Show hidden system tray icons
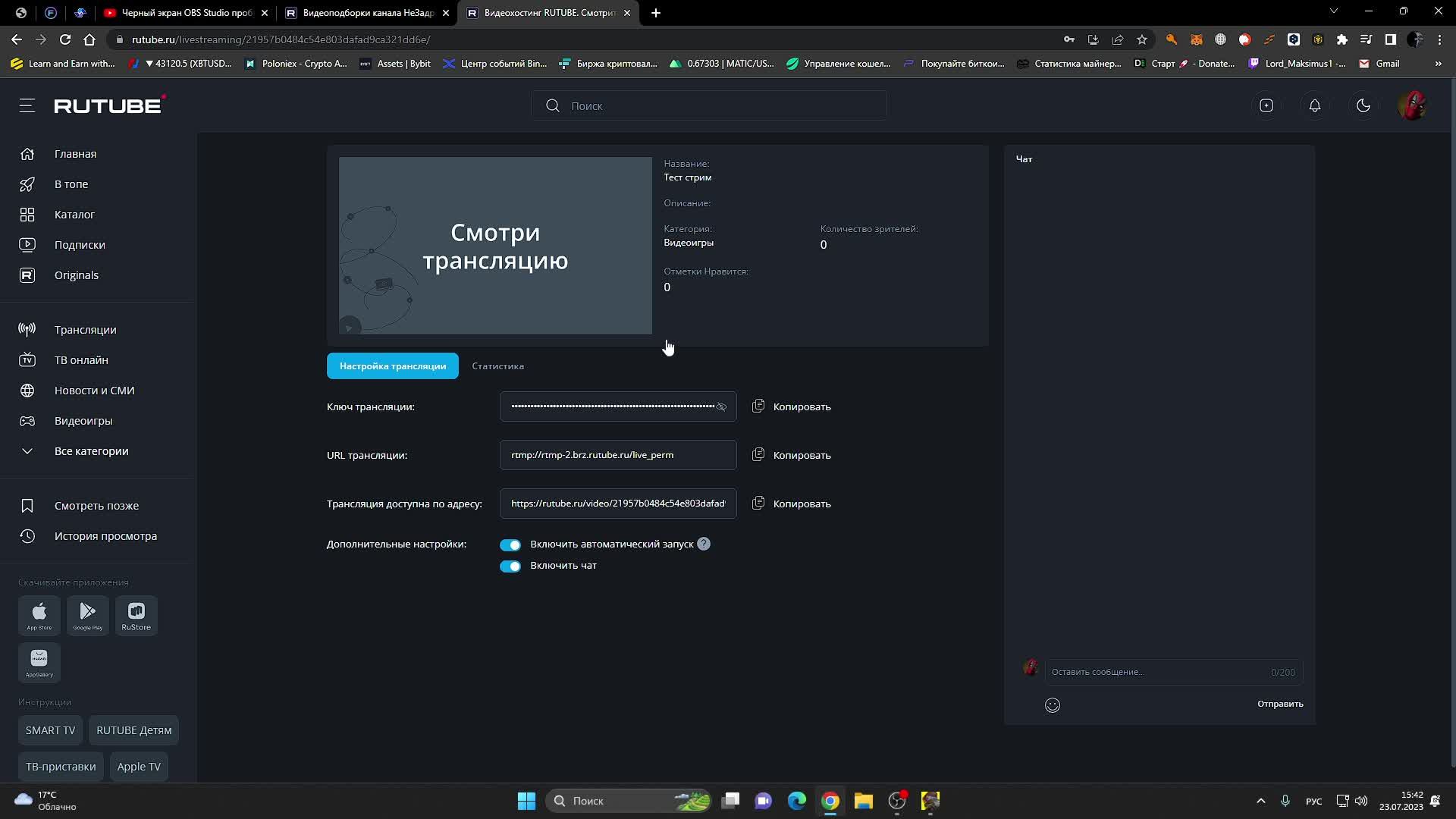This screenshot has height=819, width=1456. click(1260, 801)
